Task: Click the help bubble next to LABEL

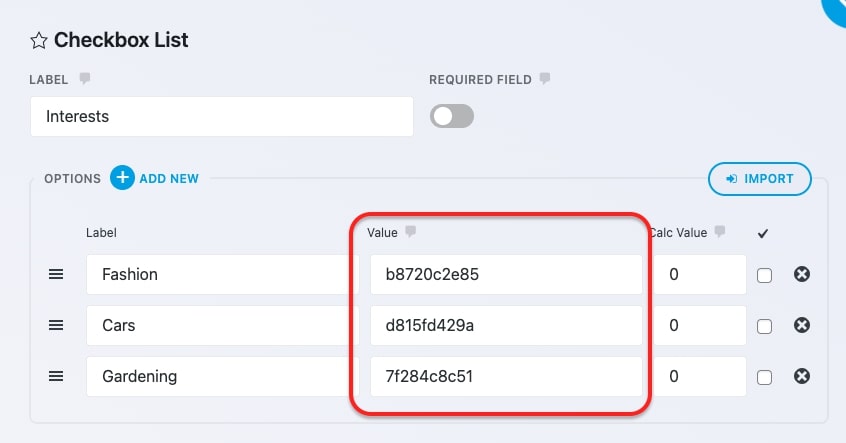Action: click(85, 79)
